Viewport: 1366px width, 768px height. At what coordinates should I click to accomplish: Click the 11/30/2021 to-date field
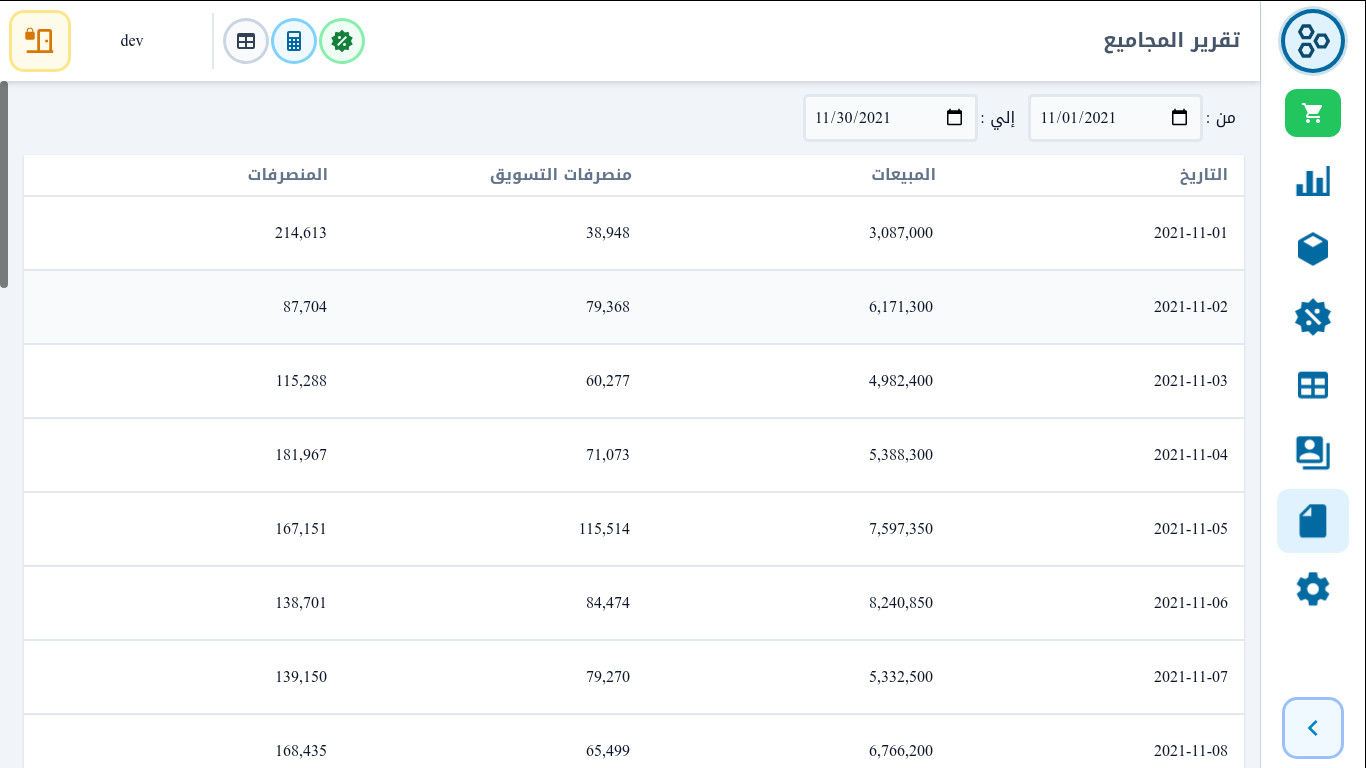click(865, 118)
